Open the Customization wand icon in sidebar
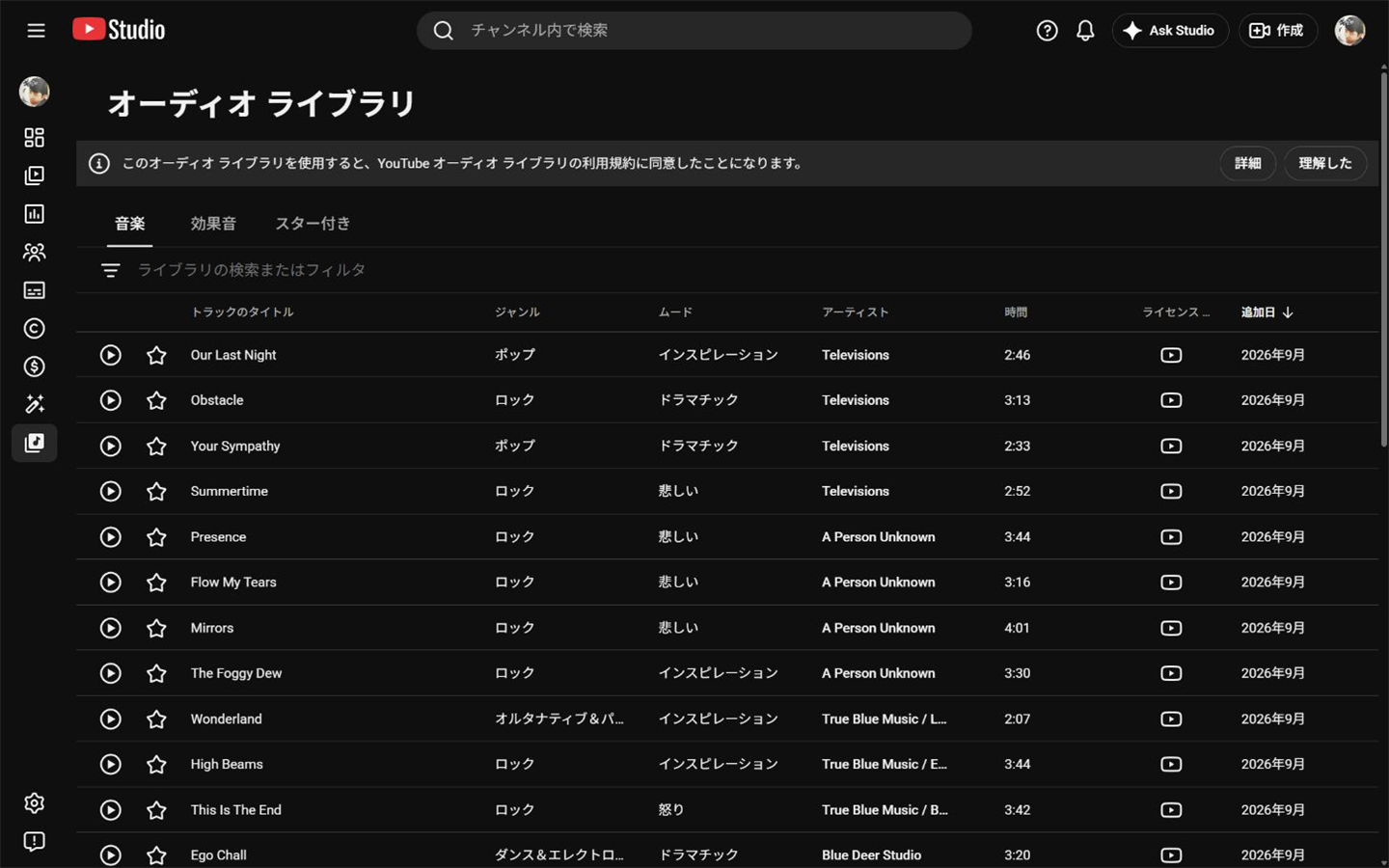1389x868 pixels. click(34, 404)
